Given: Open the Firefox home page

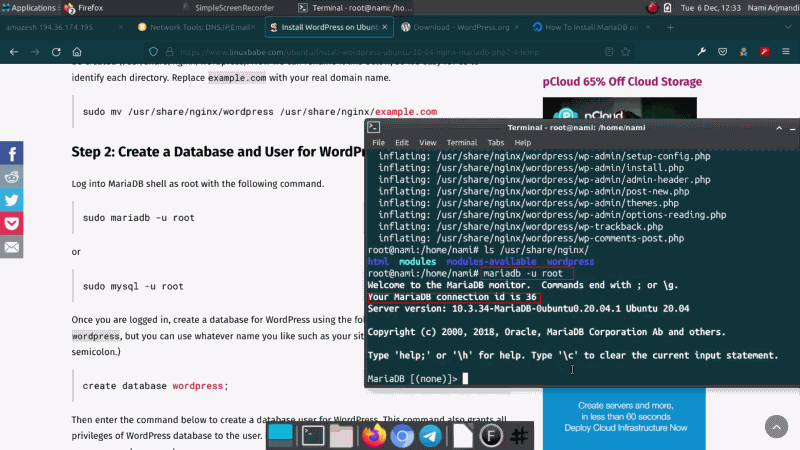Looking at the screenshot, I should pos(77,52).
